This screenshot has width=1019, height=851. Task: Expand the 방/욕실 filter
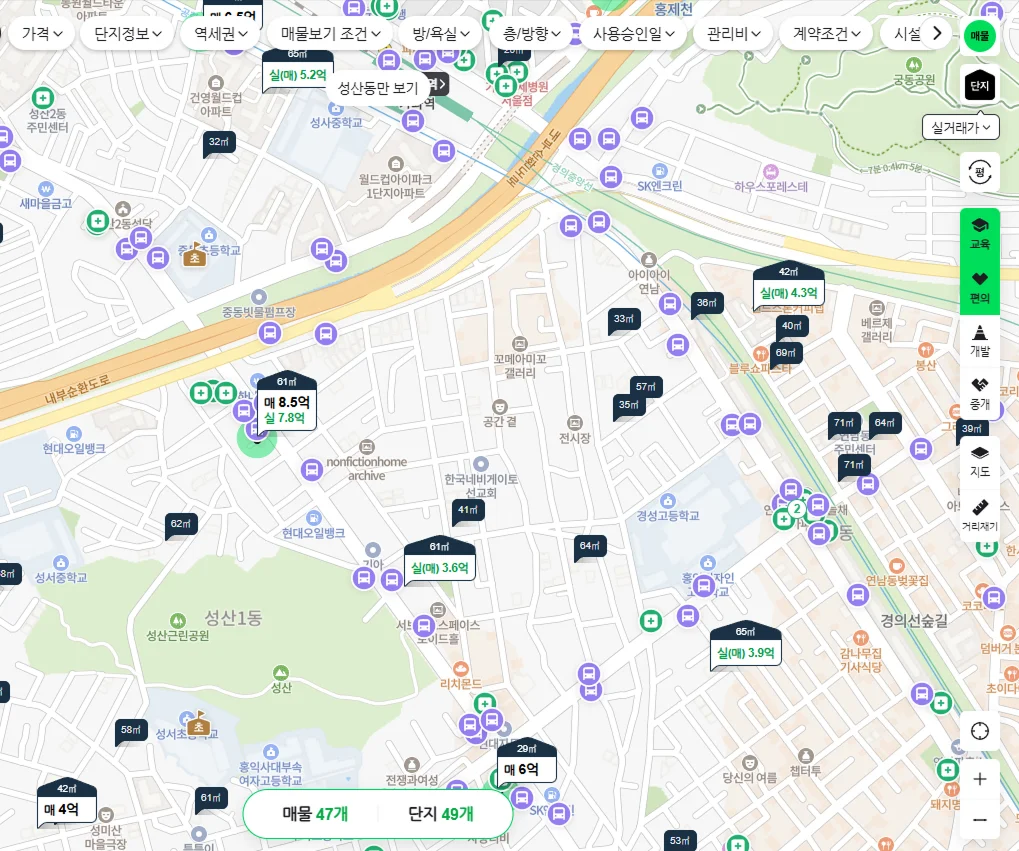click(441, 33)
